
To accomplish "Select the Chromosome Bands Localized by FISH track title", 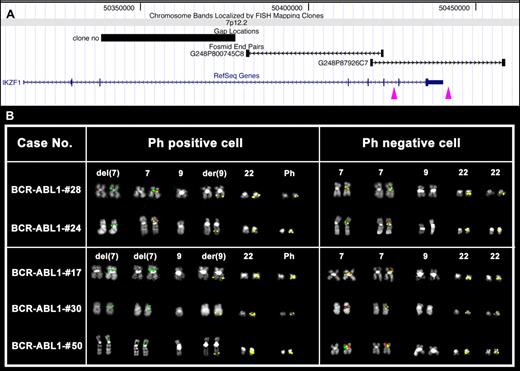I will point(236,16).
